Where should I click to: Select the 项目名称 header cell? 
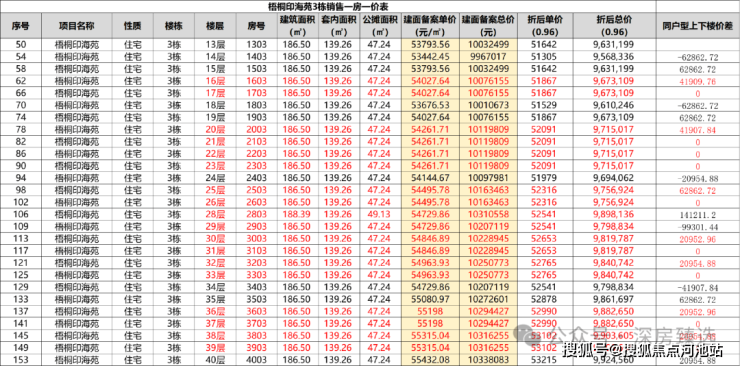point(77,26)
